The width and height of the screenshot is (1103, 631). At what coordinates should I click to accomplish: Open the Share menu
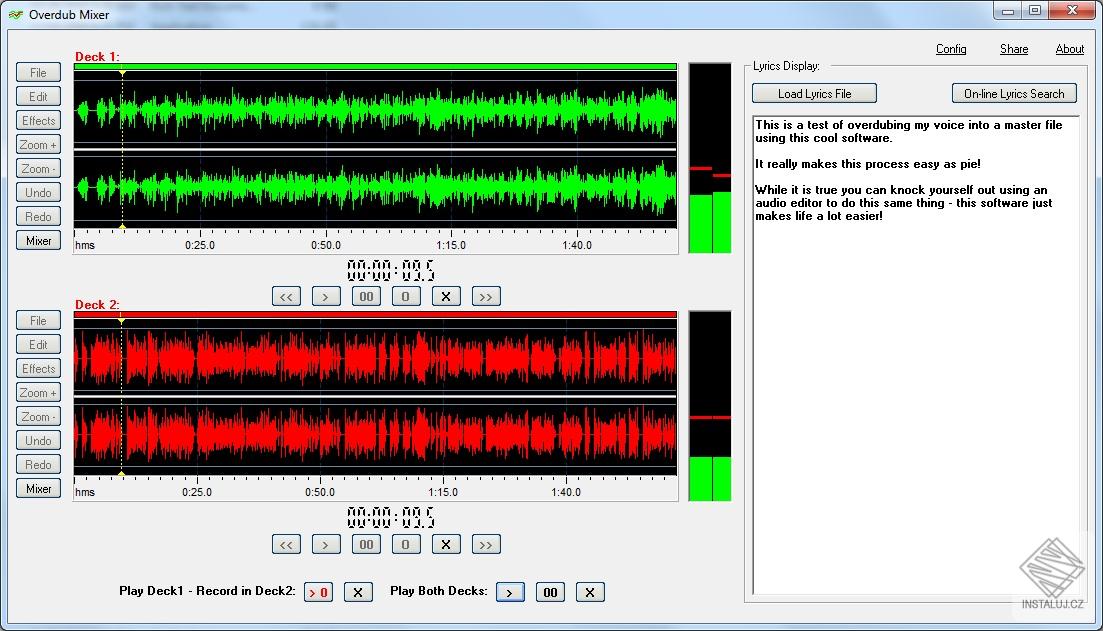pos(1013,49)
